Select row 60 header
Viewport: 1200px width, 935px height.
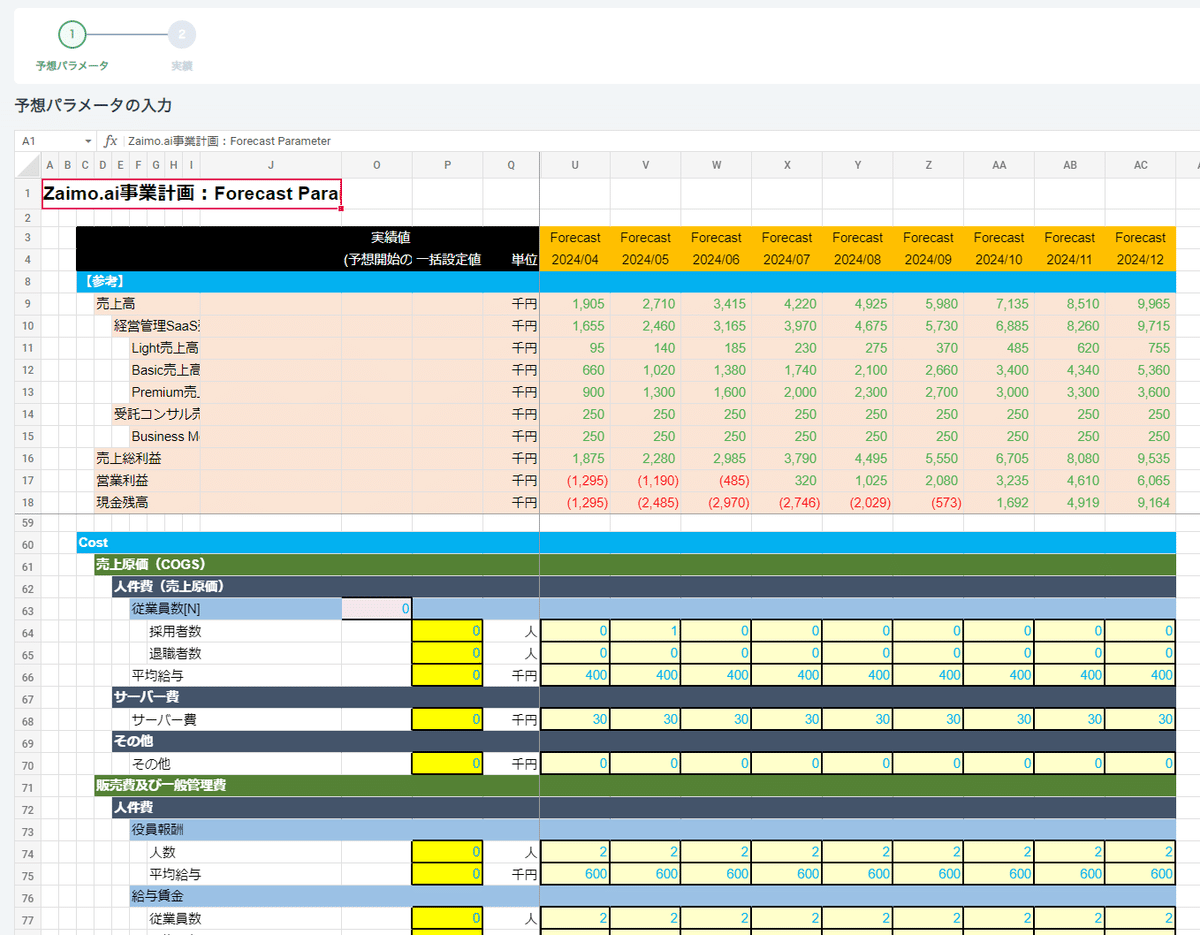(28, 544)
